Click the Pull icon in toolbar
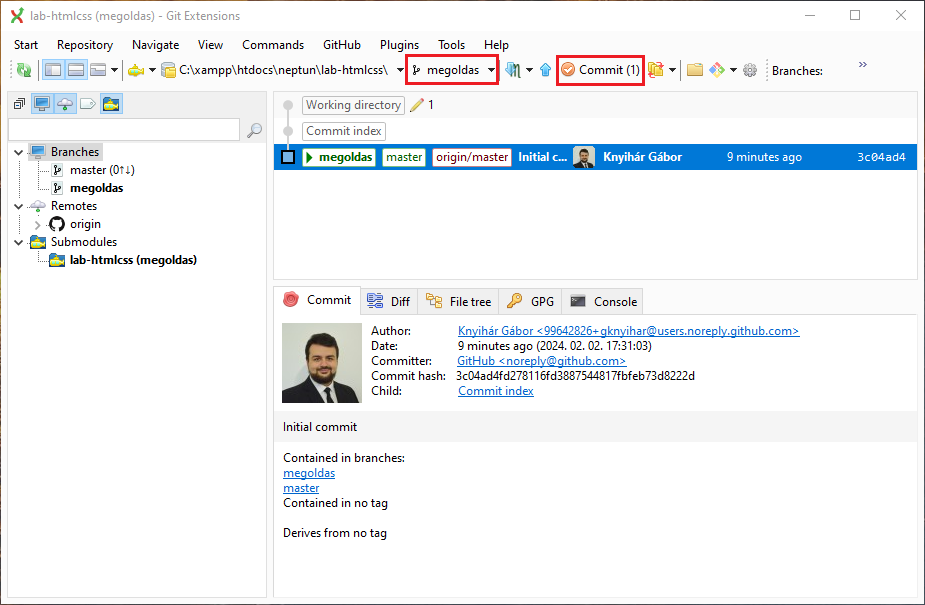Image resolution: width=925 pixels, height=605 pixels. 514,70
